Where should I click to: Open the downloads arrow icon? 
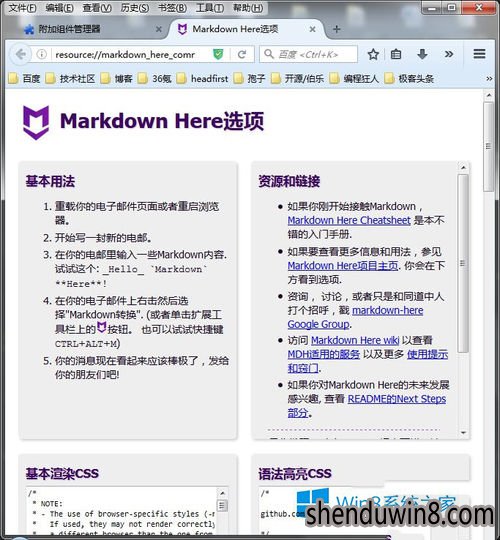[422, 54]
